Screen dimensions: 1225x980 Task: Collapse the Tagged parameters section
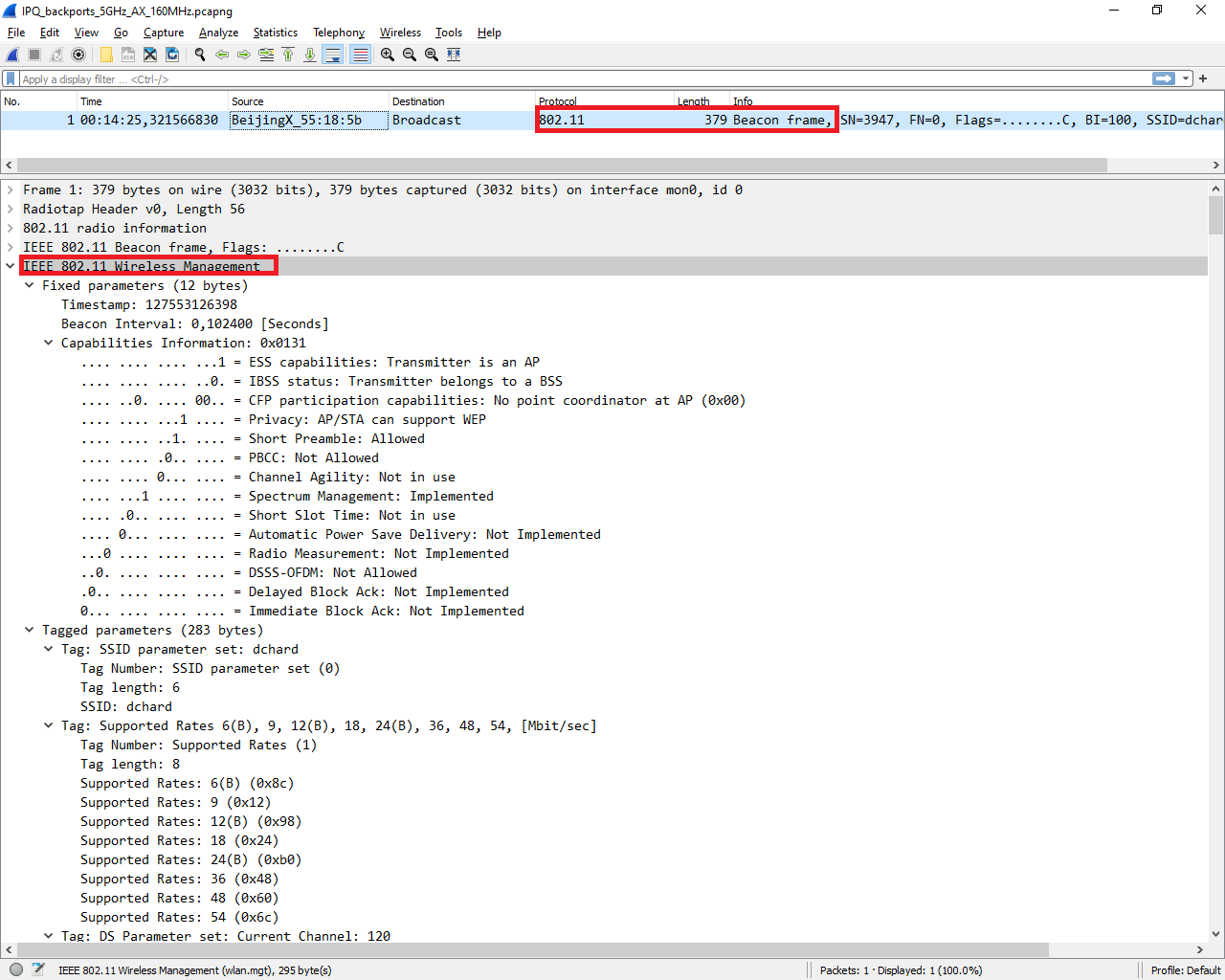coord(30,630)
